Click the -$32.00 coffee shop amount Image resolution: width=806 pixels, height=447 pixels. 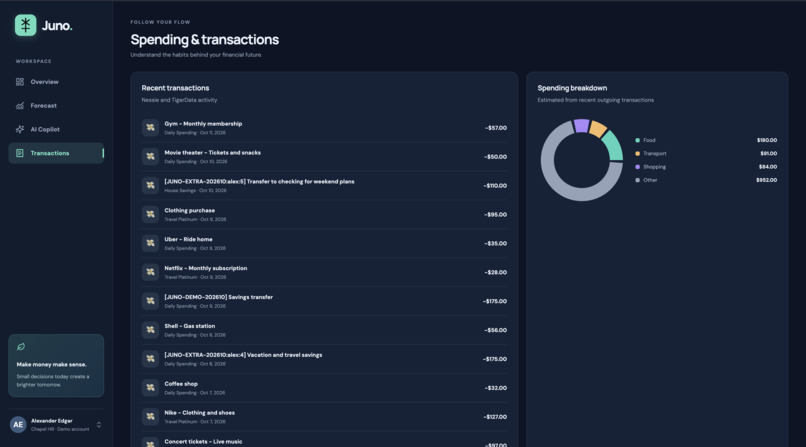496,388
